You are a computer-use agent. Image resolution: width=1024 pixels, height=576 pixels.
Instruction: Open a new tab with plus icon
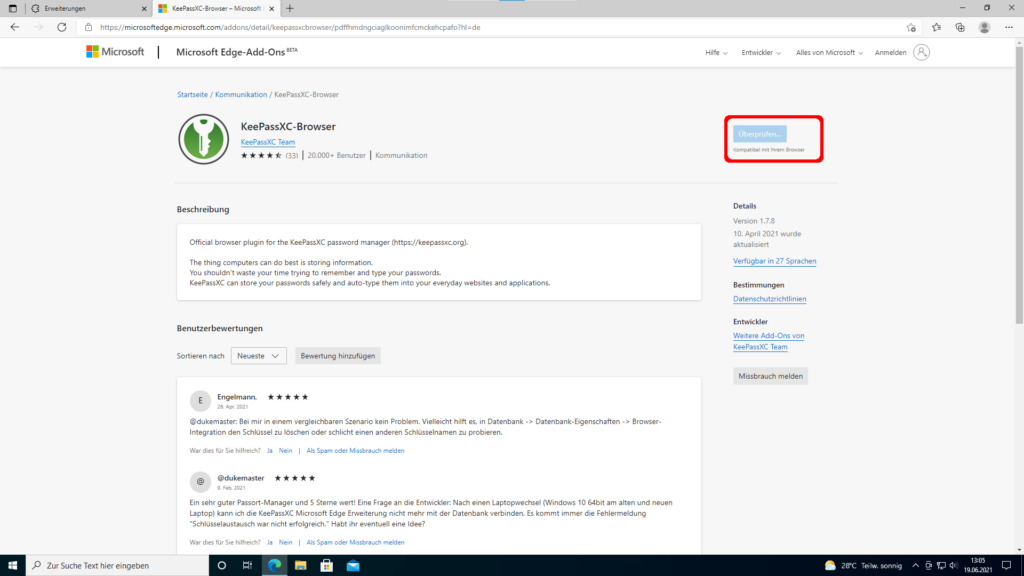click(x=290, y=8)
